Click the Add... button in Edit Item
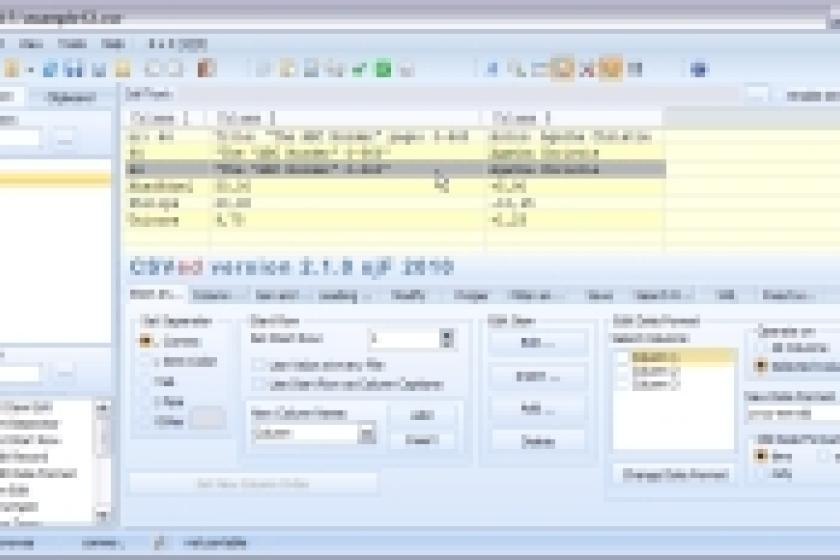This screenshot has width=840, height=560. tap(537, 409)
